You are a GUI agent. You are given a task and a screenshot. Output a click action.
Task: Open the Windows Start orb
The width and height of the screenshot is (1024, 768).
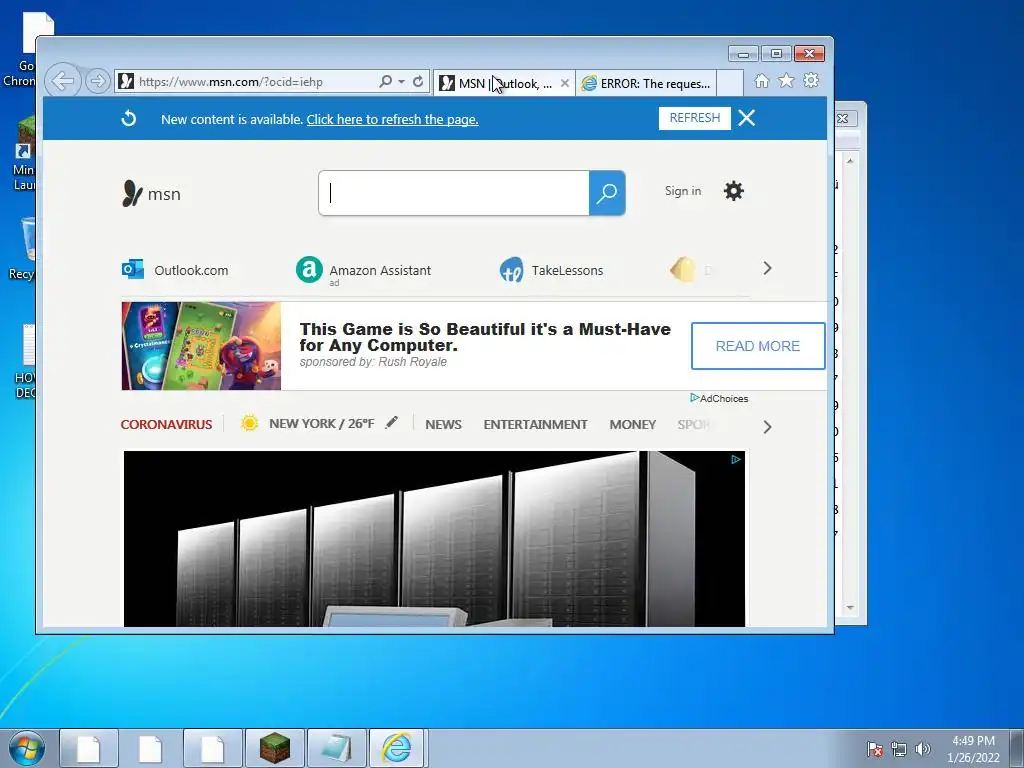[x=27, y=748]
